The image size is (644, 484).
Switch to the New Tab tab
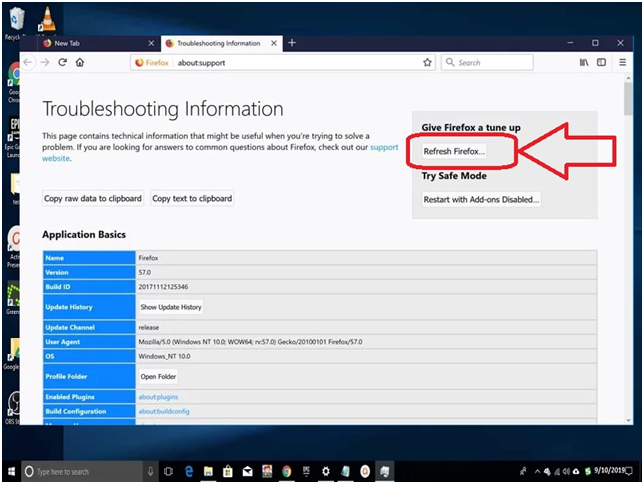(x=99, y=43)
